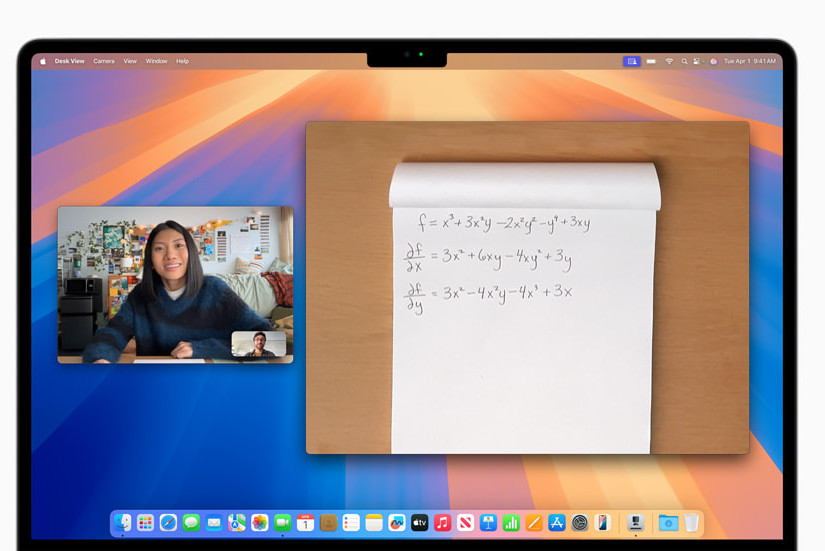This screenshot has width=825, height=551.
Task: Open FaceTime from the dock
Action: point(282,523)
